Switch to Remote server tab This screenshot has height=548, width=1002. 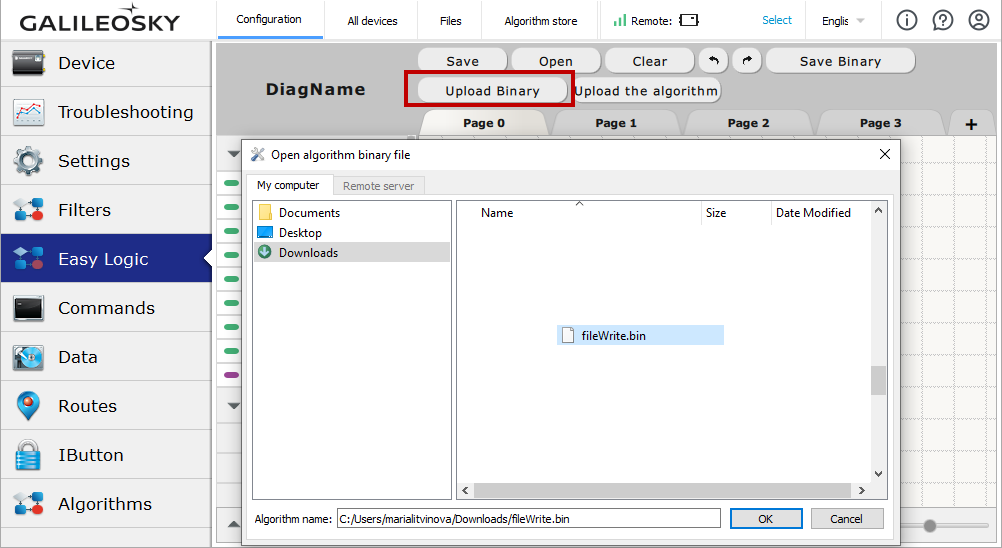pos(378,186)
